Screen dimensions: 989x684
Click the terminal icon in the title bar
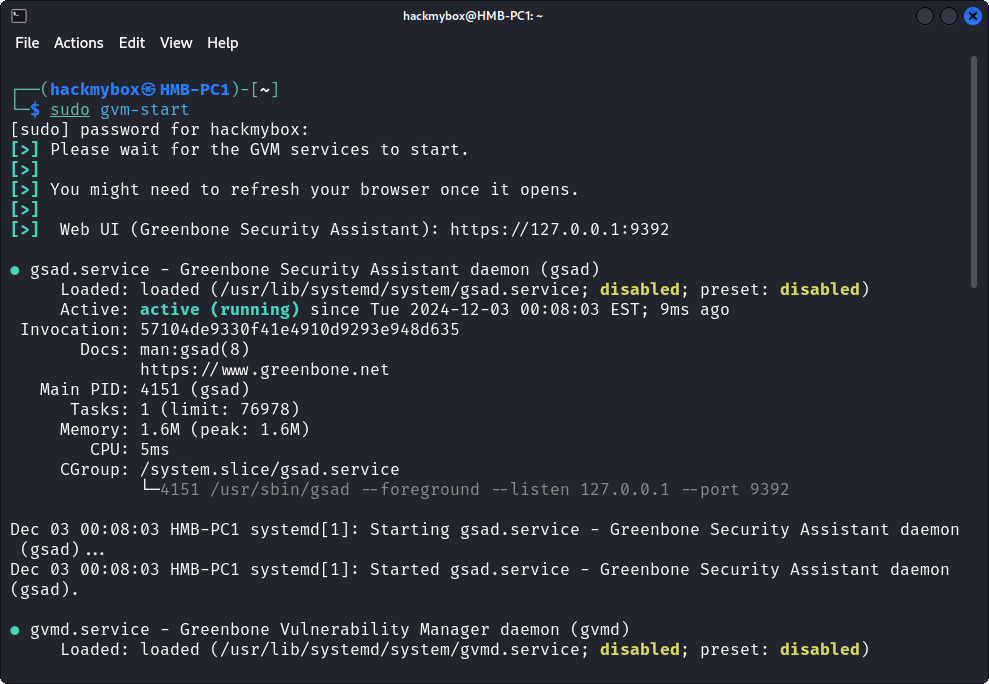pos(18,16)
